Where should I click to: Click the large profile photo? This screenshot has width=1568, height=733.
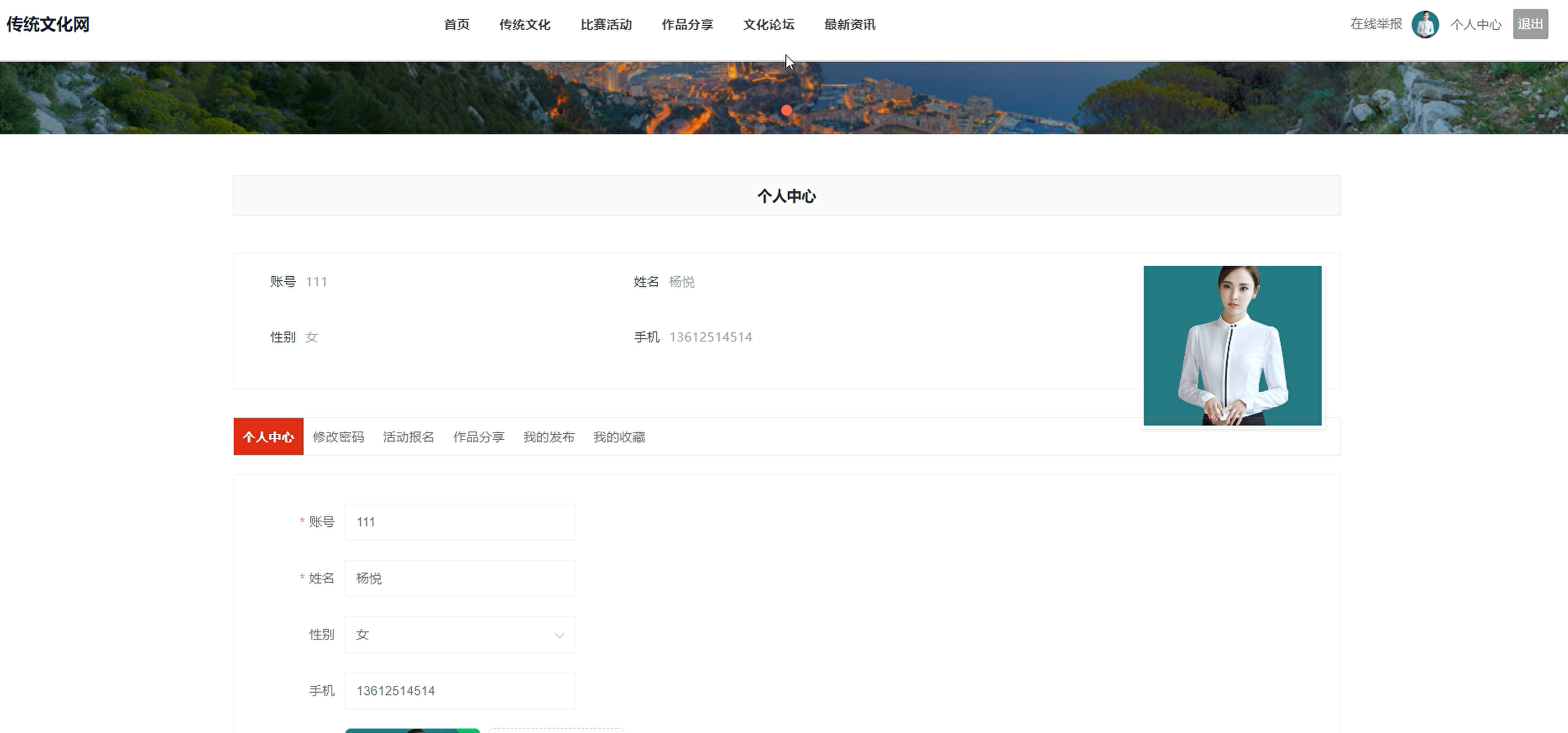click(1232, 345)
